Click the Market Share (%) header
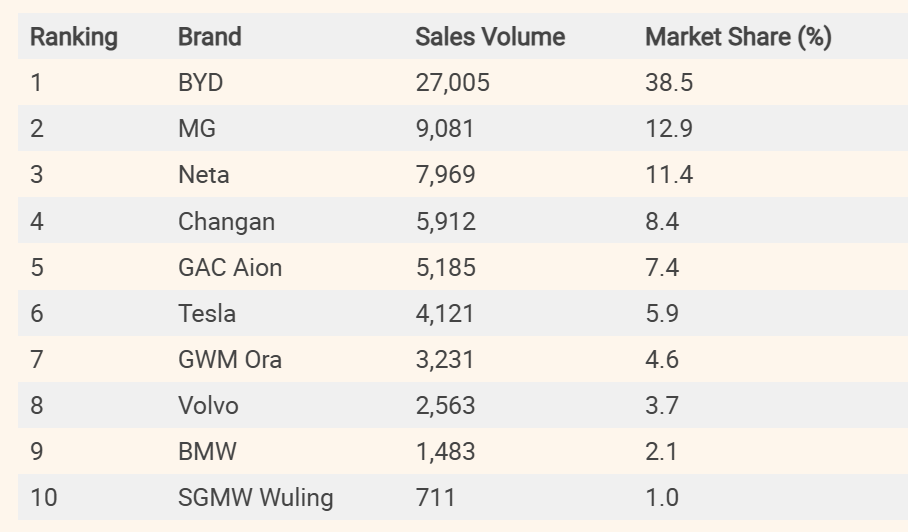This screenshot has height=532, width=908. [738, 37]
